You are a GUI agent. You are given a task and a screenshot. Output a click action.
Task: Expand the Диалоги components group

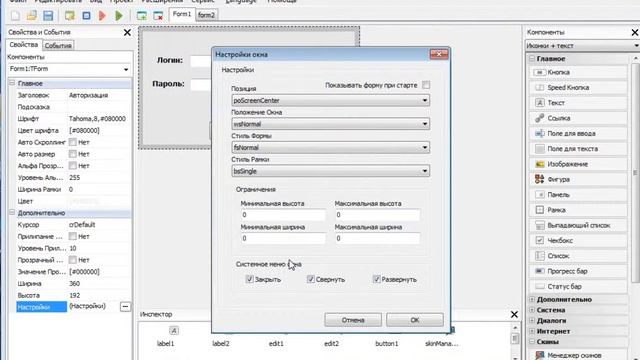point(532,320)
